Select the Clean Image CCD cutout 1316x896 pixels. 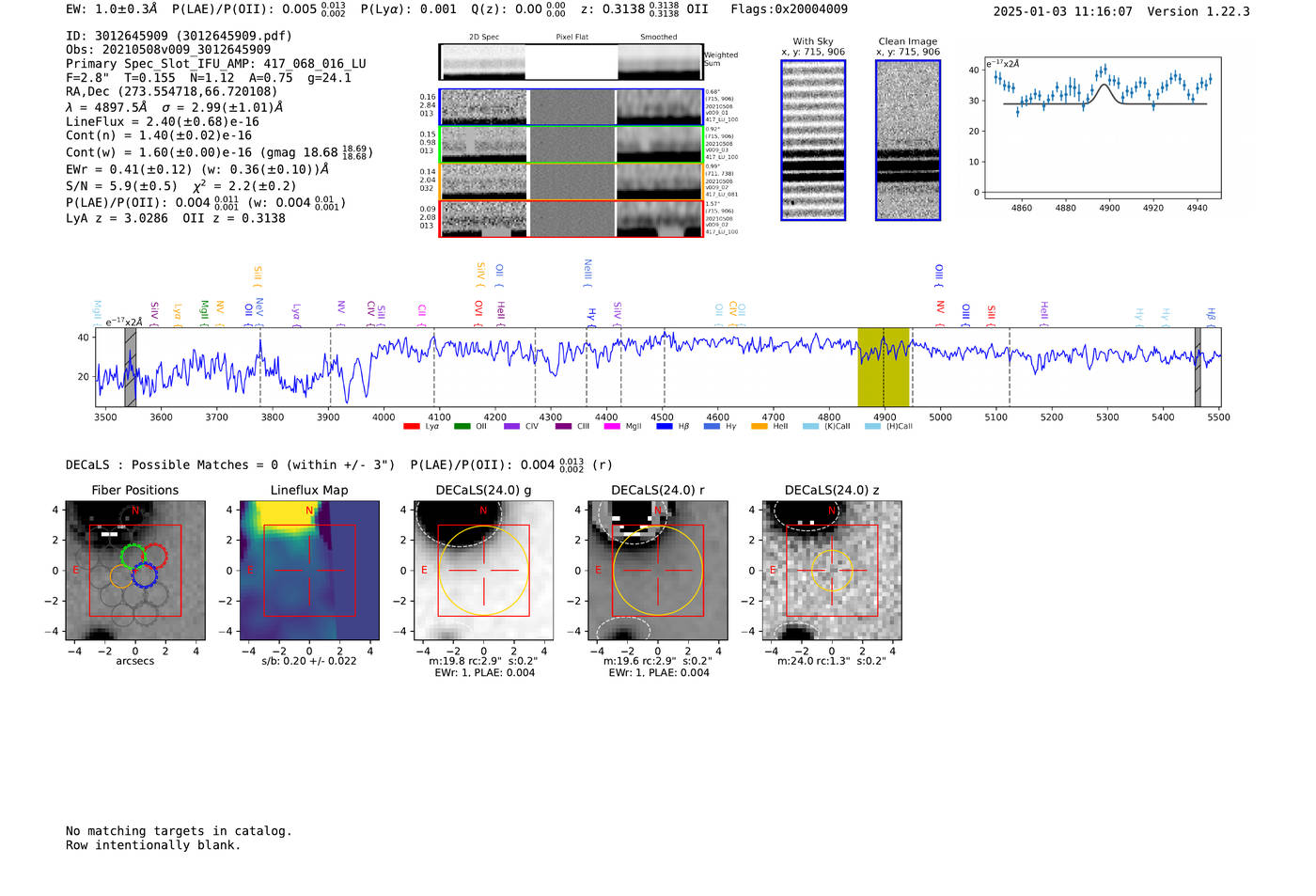pos(908,140)
